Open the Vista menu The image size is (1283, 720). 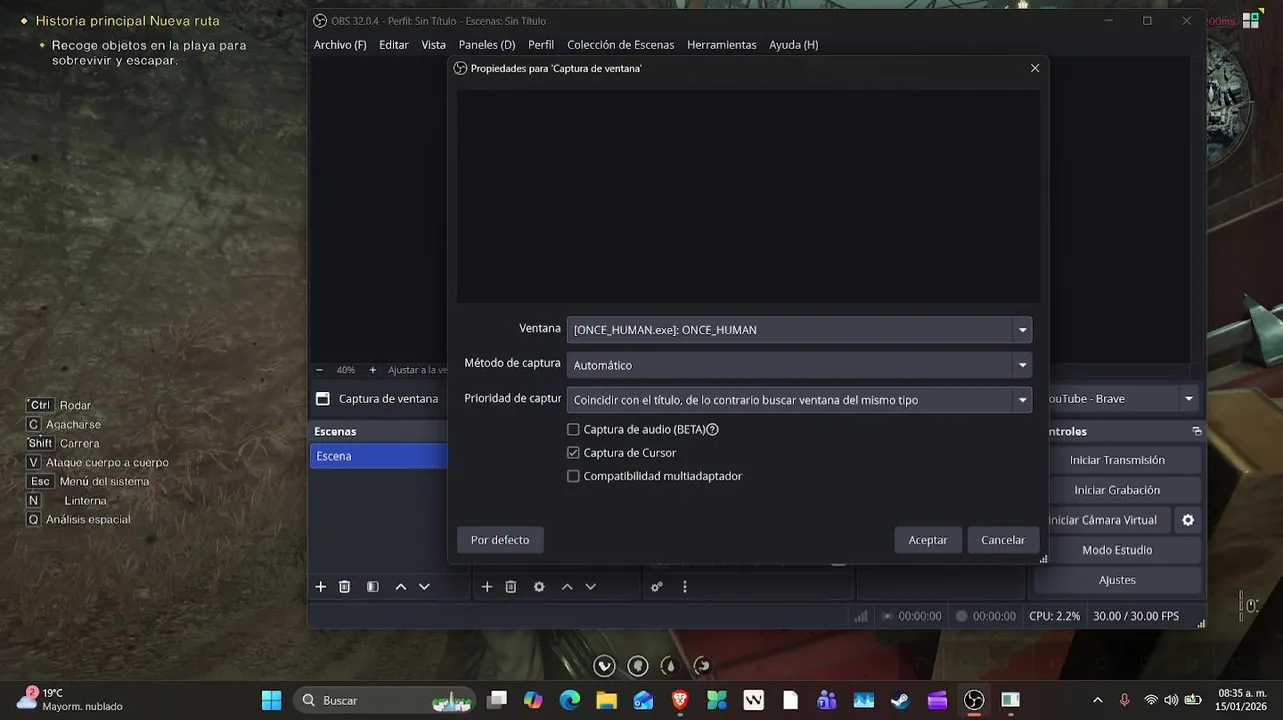[x=433, y=45]
